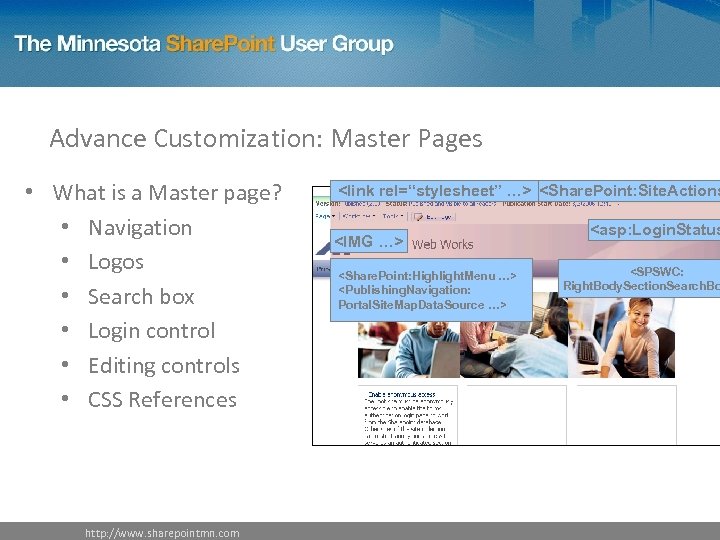This screenshot has width=720, height=540.
Task: Click "The Minnesota SharePoint User Group" banner title
Action: point(204,44)
